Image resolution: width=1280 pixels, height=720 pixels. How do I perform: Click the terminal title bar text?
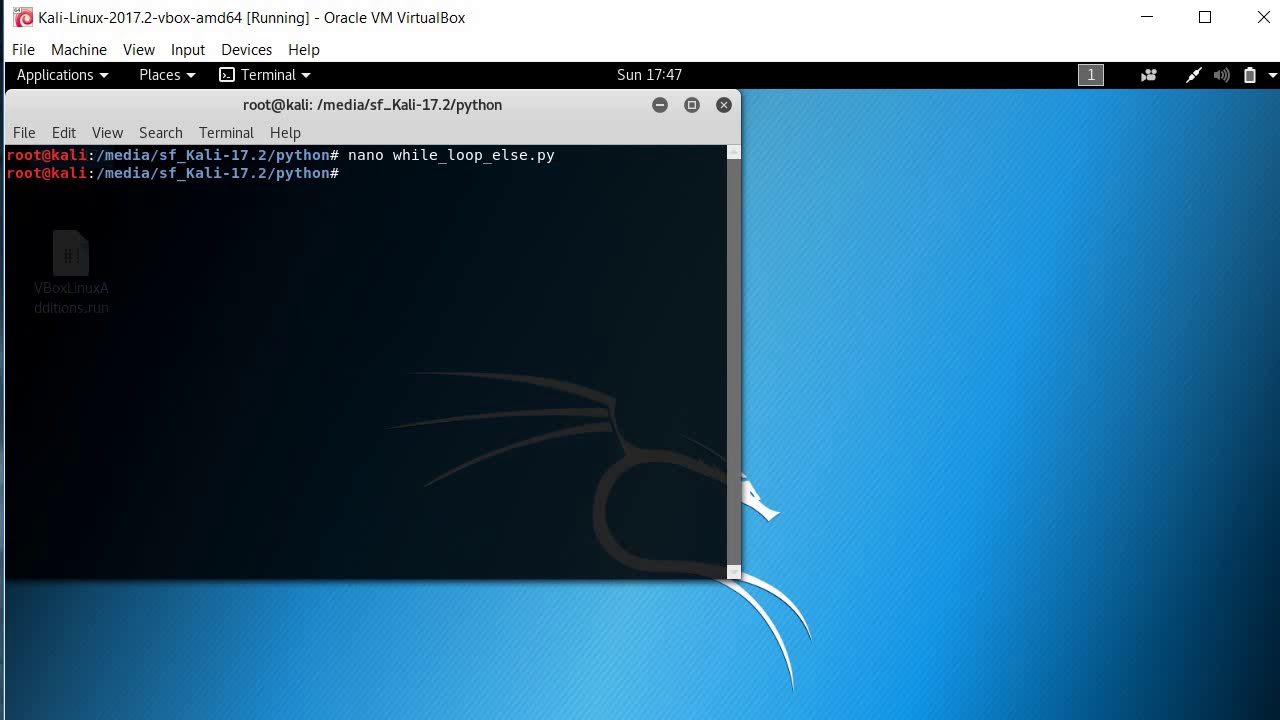click(372, 105)
